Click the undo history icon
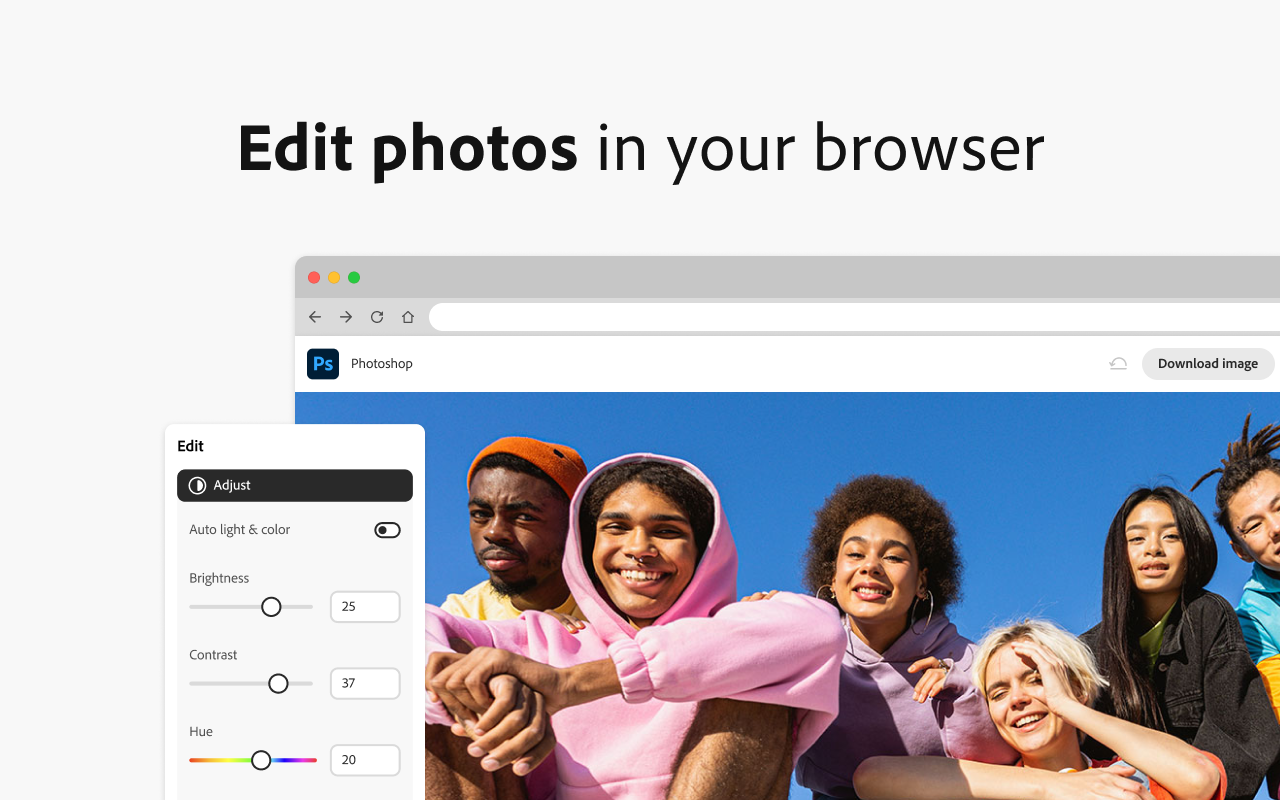1280x800 pixels. pos(1118,363)
